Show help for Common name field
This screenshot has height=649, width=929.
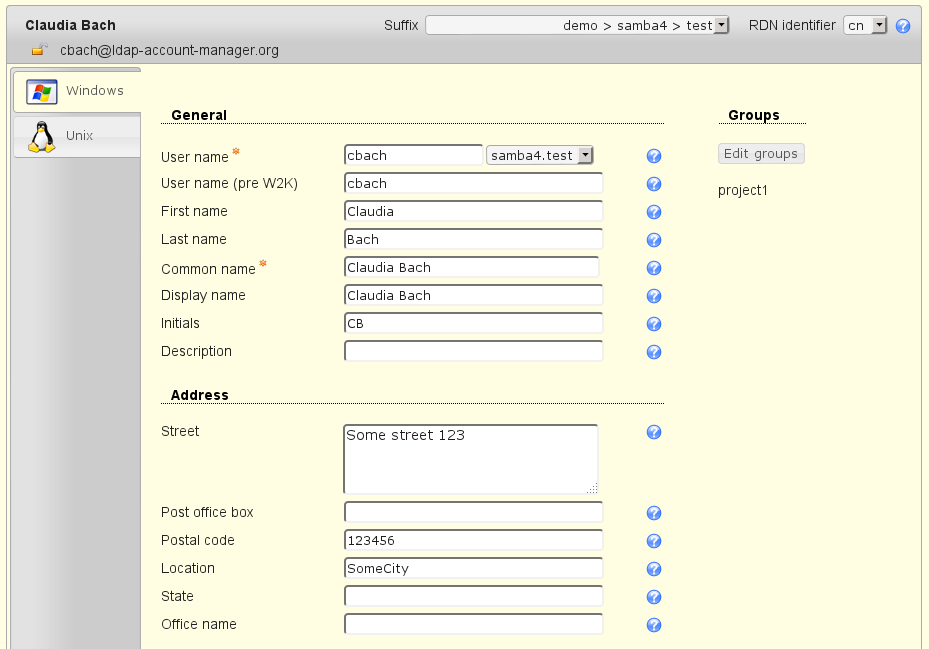coord(654,268)
